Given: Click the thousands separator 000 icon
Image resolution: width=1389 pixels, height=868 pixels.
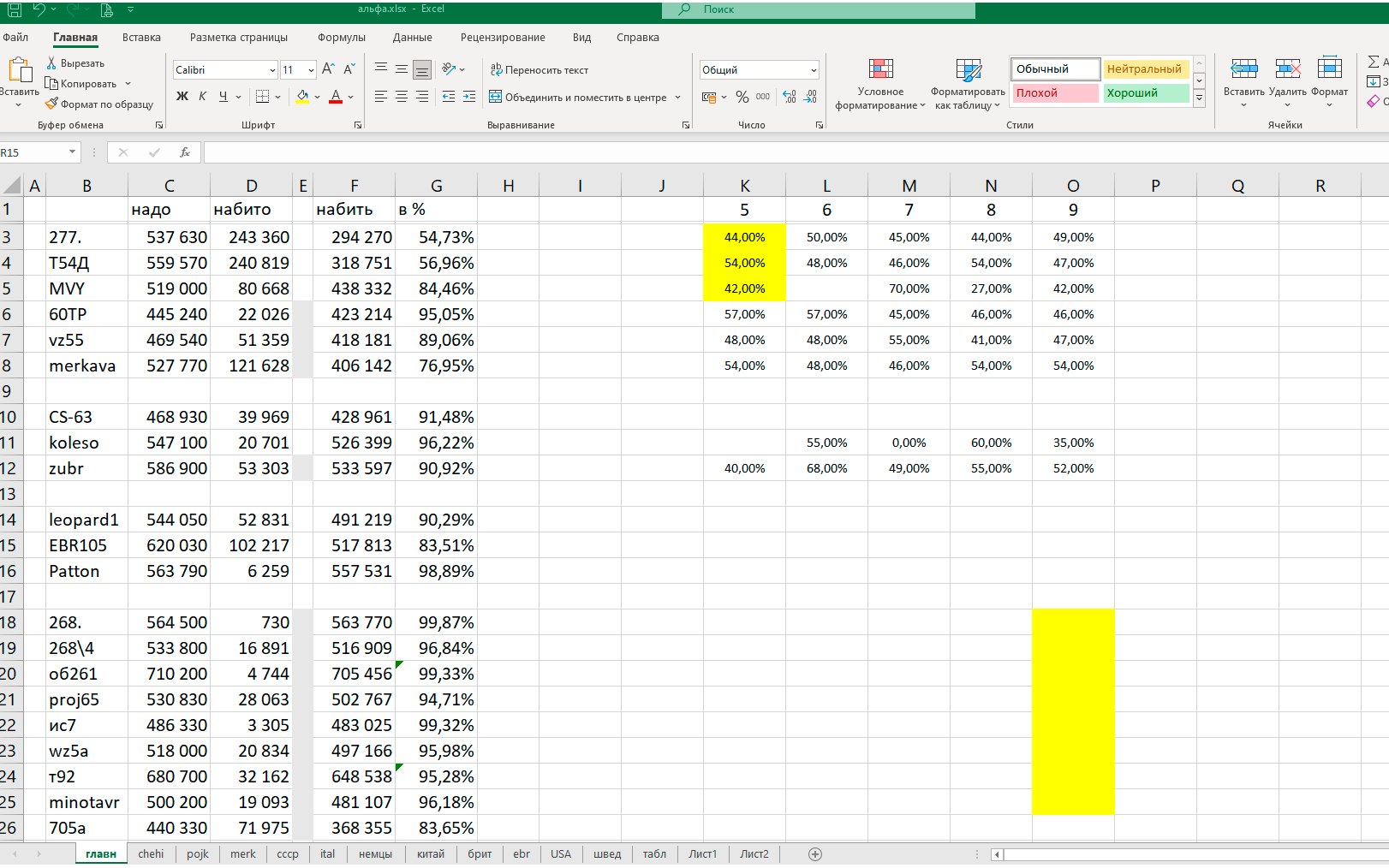Looking at the screenshot, I should tap(763, 98).
